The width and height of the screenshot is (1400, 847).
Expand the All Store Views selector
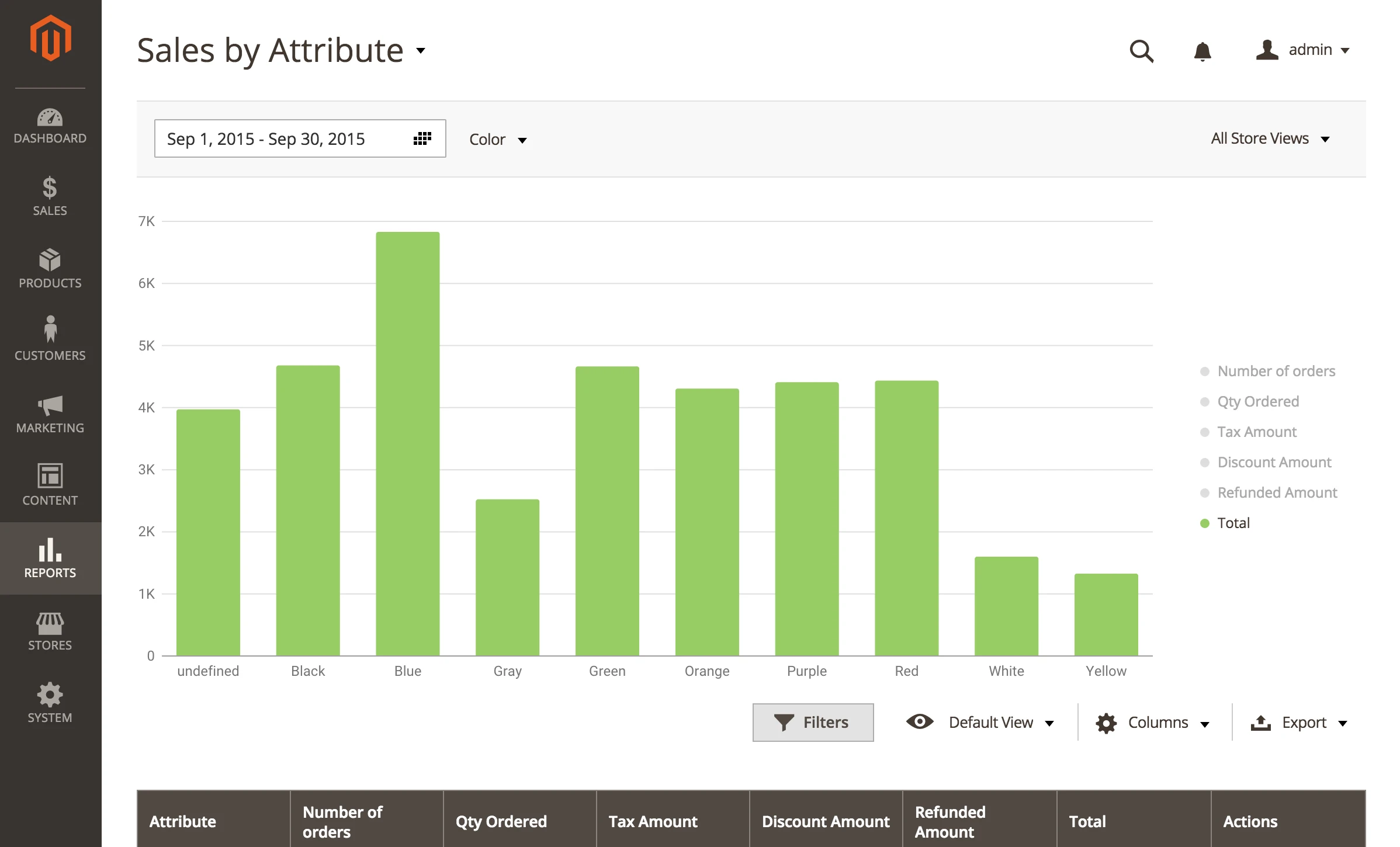[x=1271, y=138]
